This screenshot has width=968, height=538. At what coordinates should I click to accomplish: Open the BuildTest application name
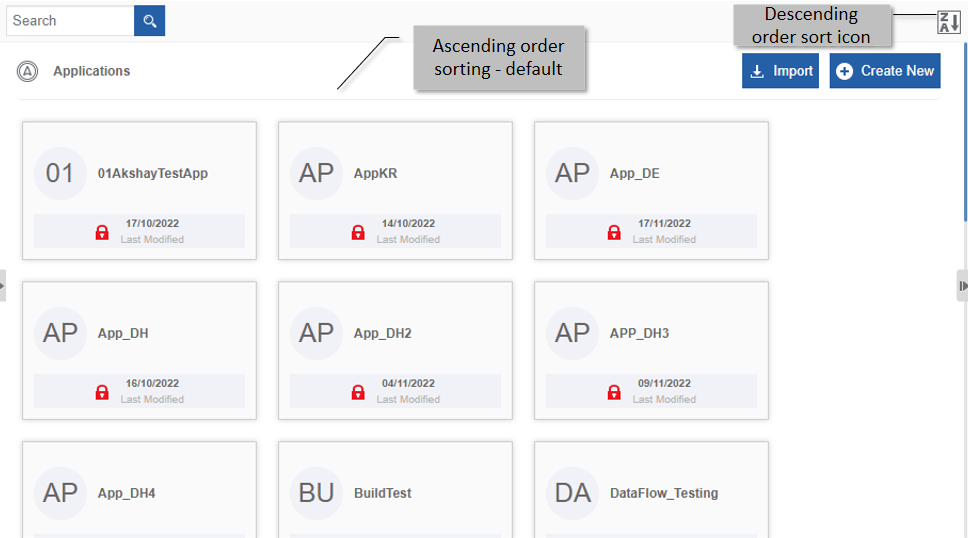tap(383, 493)
